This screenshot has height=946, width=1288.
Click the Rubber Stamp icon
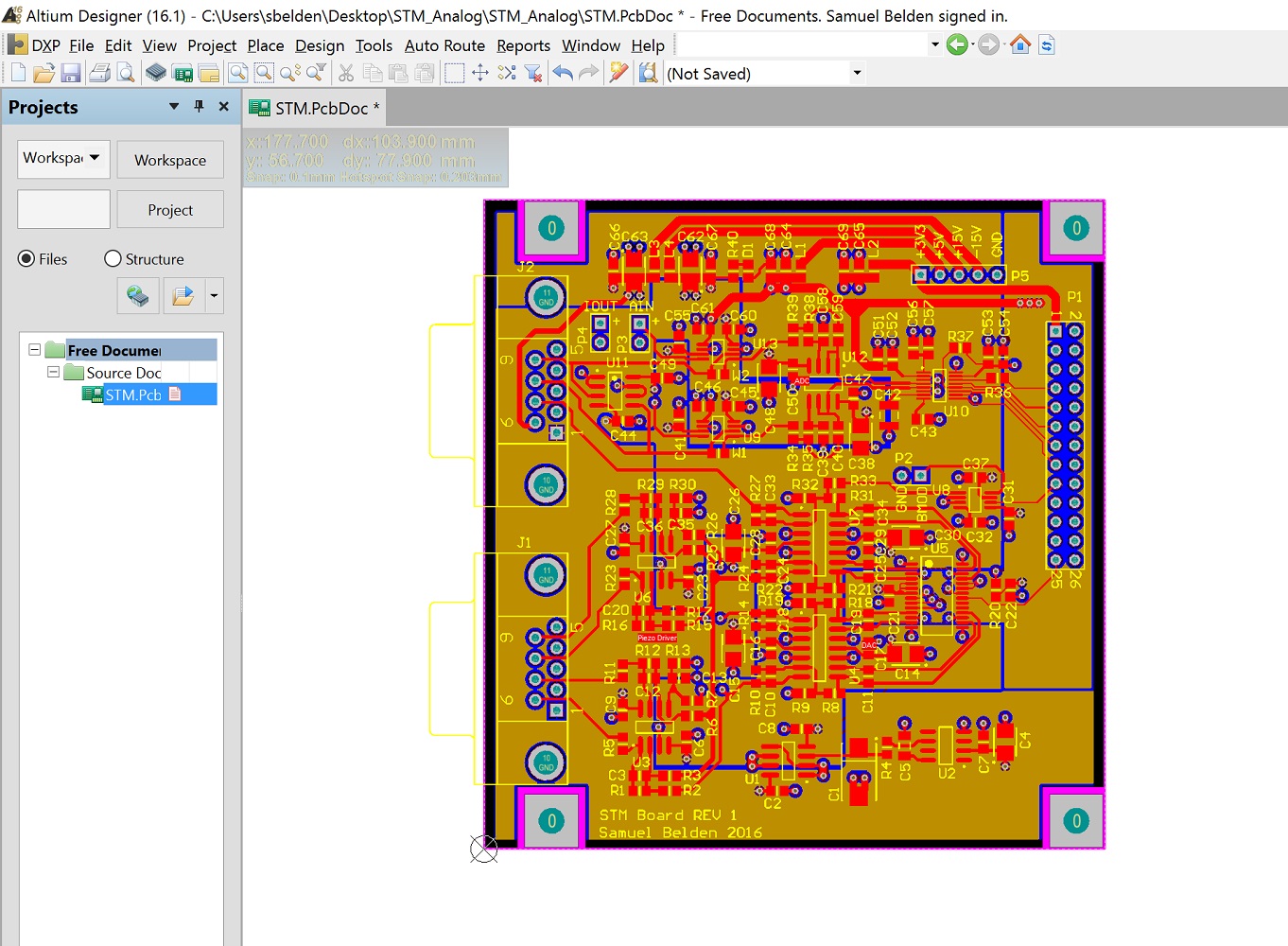pyautogui.click(x=425, y=73)
